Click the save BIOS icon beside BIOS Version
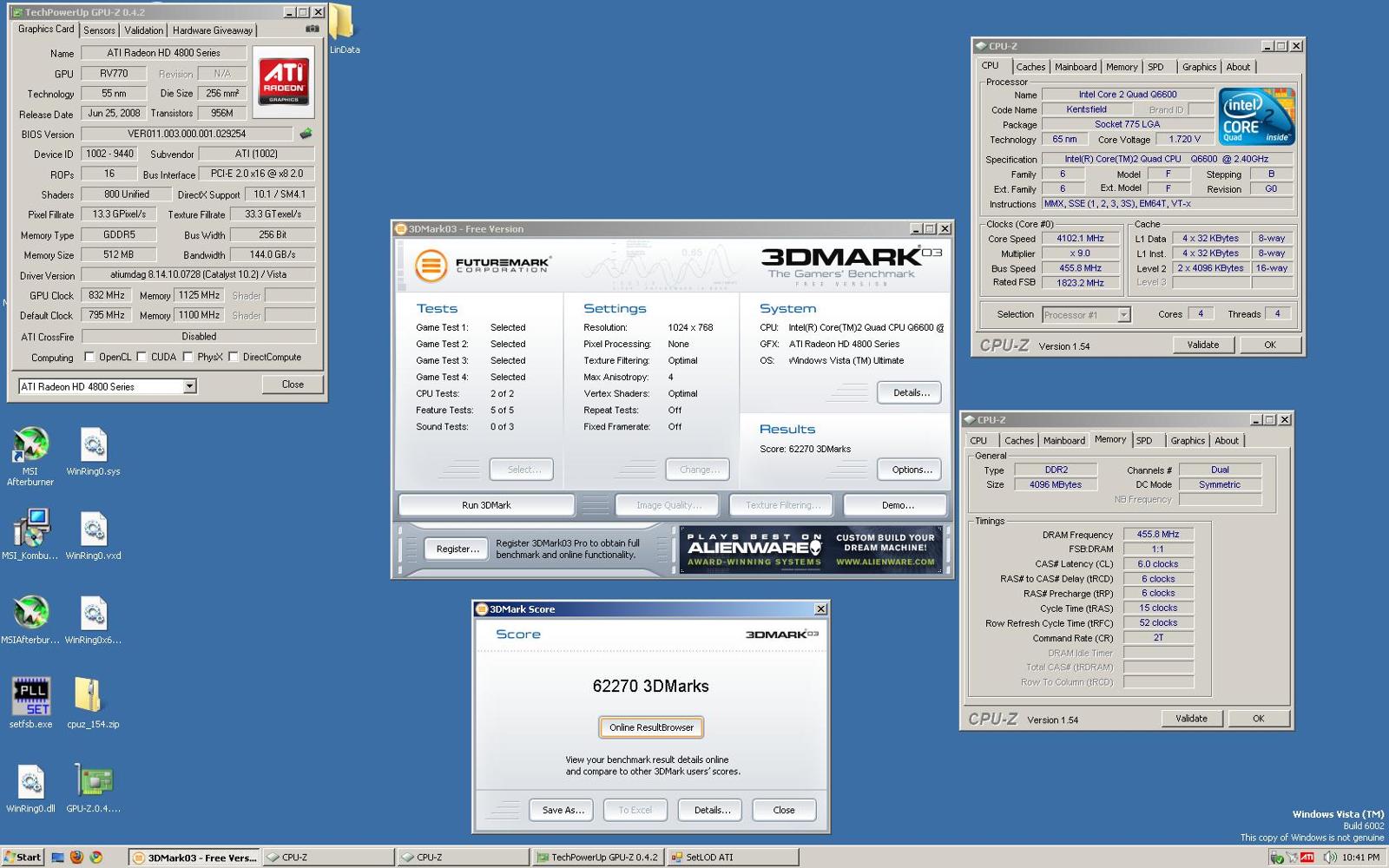 (306, 134)
